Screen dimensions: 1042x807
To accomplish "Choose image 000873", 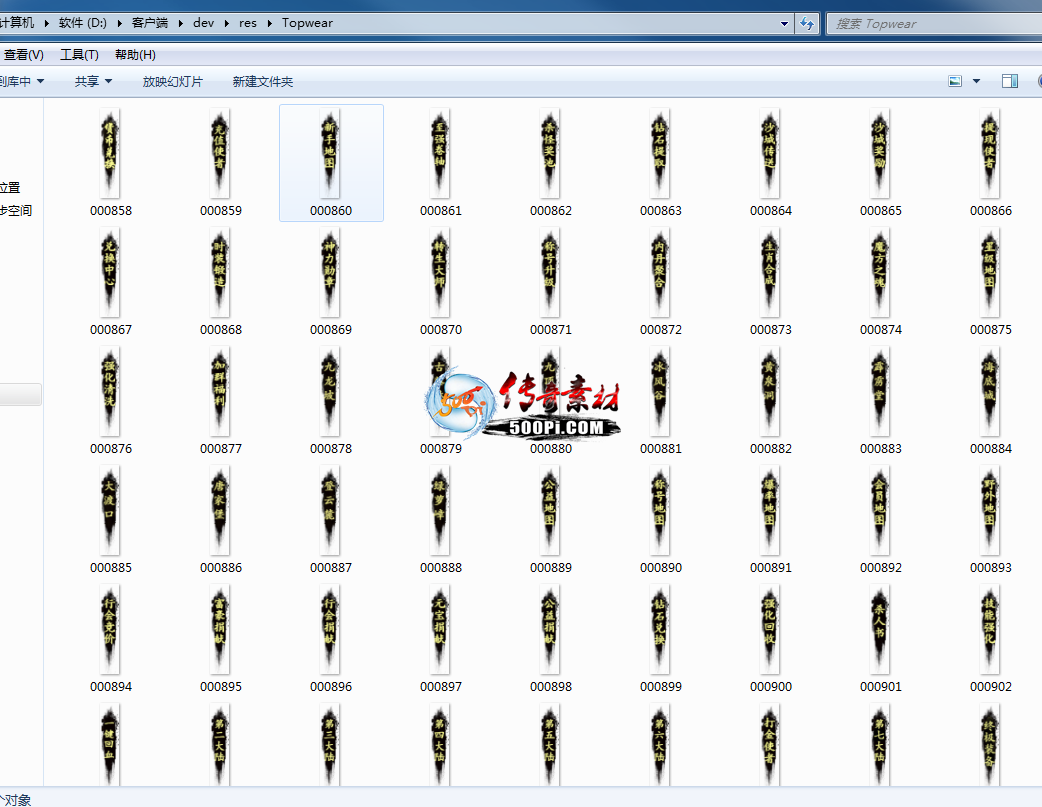I will tap(770, 273).
